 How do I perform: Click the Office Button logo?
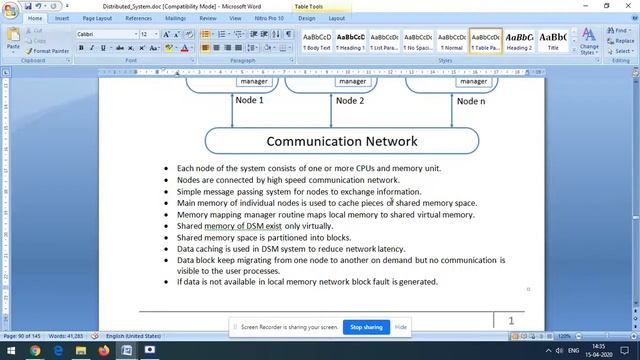point(10,10)
